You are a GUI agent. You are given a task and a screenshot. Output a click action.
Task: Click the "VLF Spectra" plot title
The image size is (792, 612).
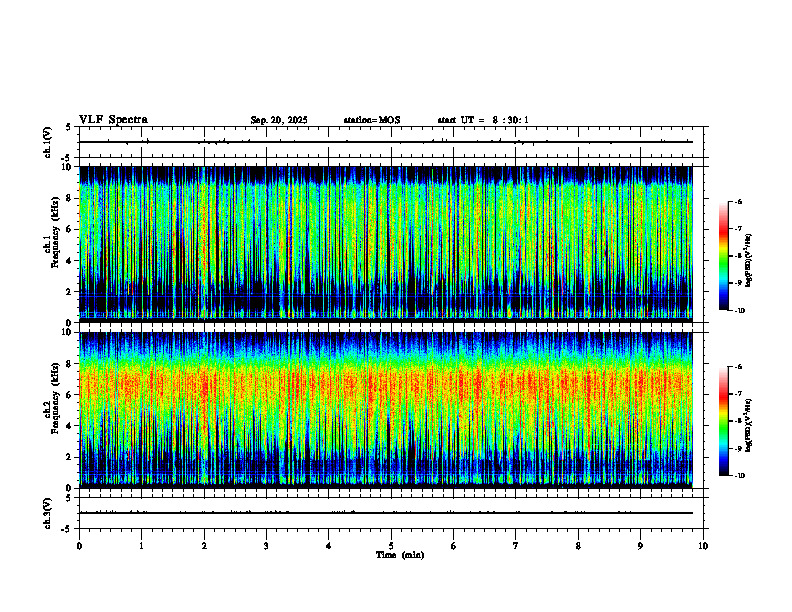coord(114,120)
